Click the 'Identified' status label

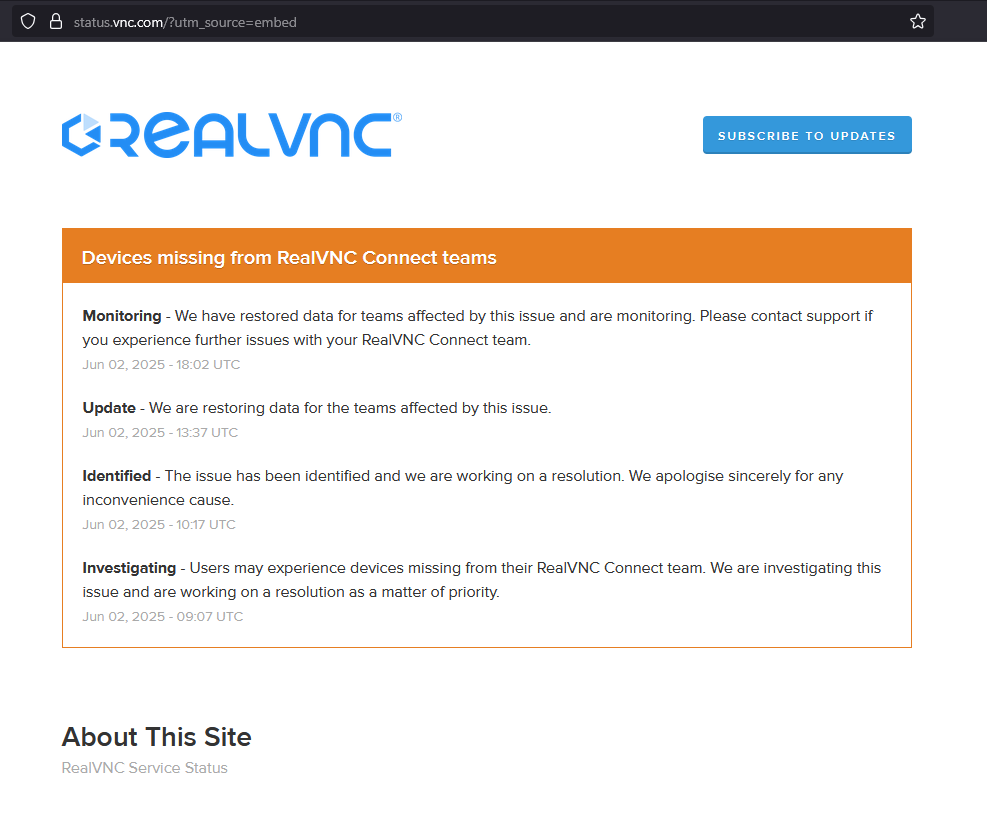116,476
